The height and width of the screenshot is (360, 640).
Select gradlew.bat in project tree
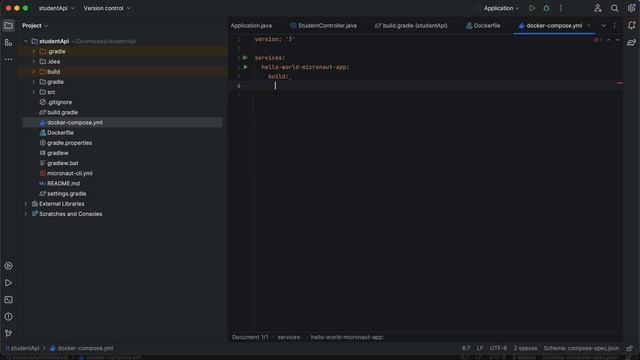point(62,163)
